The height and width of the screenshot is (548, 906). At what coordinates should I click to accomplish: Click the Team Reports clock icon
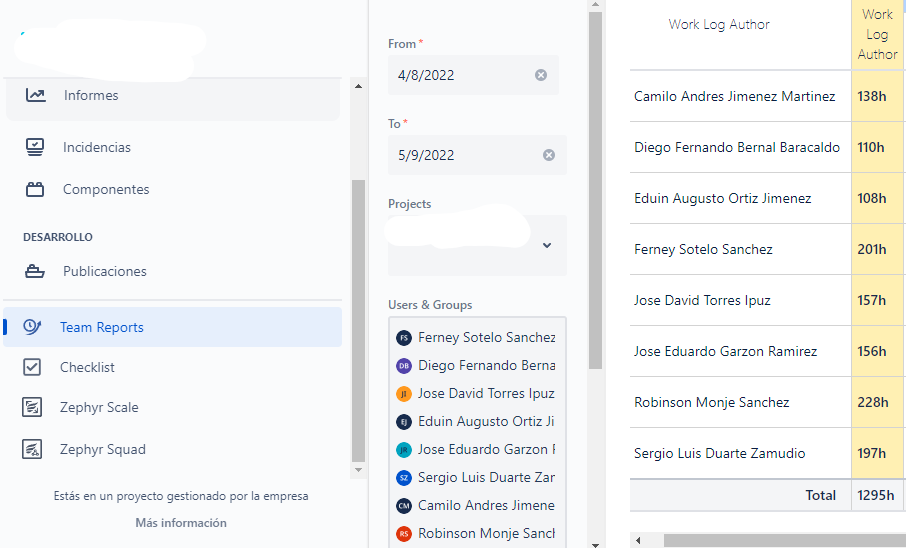pos(32,327)
